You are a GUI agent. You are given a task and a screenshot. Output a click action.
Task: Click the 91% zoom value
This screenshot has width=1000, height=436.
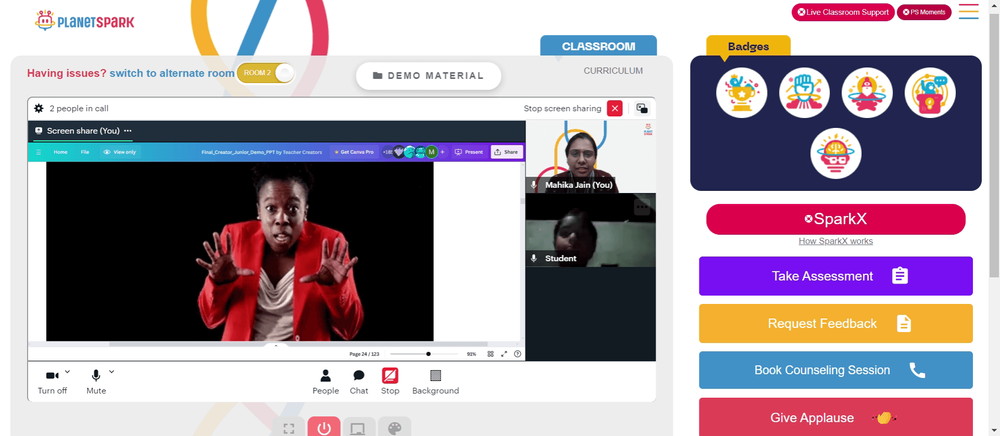(x=471, y=354)
